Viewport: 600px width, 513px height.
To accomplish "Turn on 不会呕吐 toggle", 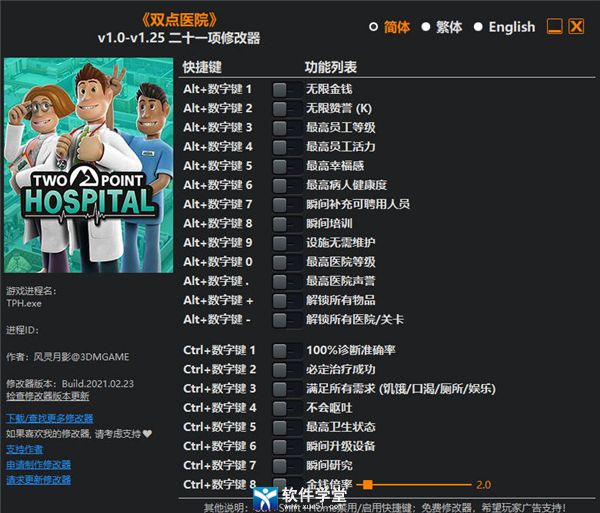I will (287, 408).
